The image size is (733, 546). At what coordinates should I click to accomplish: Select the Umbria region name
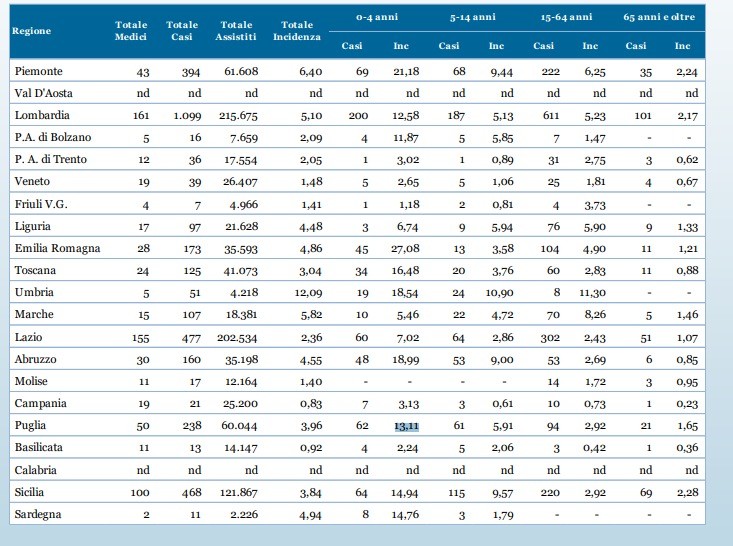click(34, 292)
